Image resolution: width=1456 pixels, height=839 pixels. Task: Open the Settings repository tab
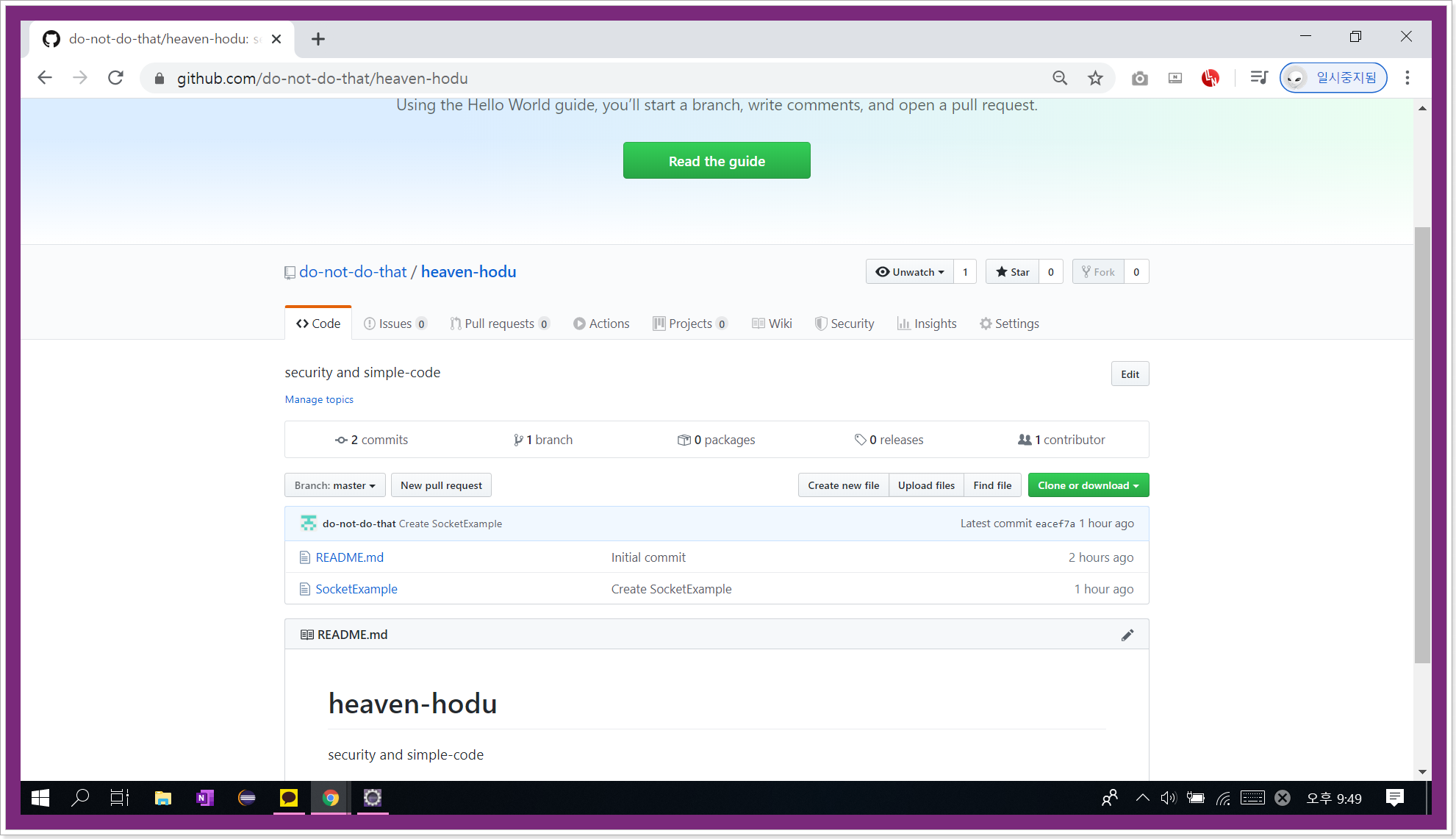(x=1009, y=324)
